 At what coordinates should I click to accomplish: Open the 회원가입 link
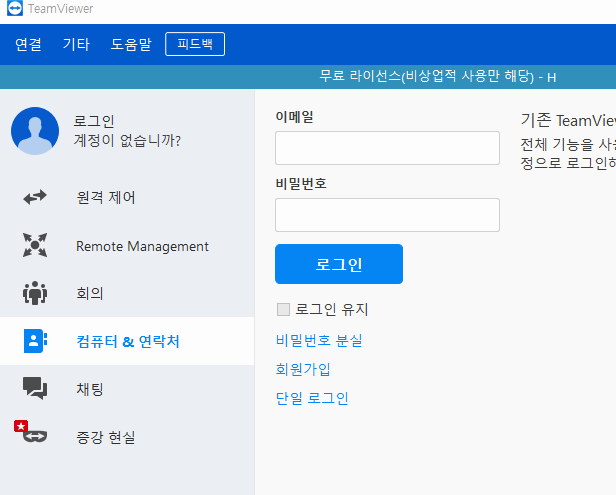[x=303, y=369]
